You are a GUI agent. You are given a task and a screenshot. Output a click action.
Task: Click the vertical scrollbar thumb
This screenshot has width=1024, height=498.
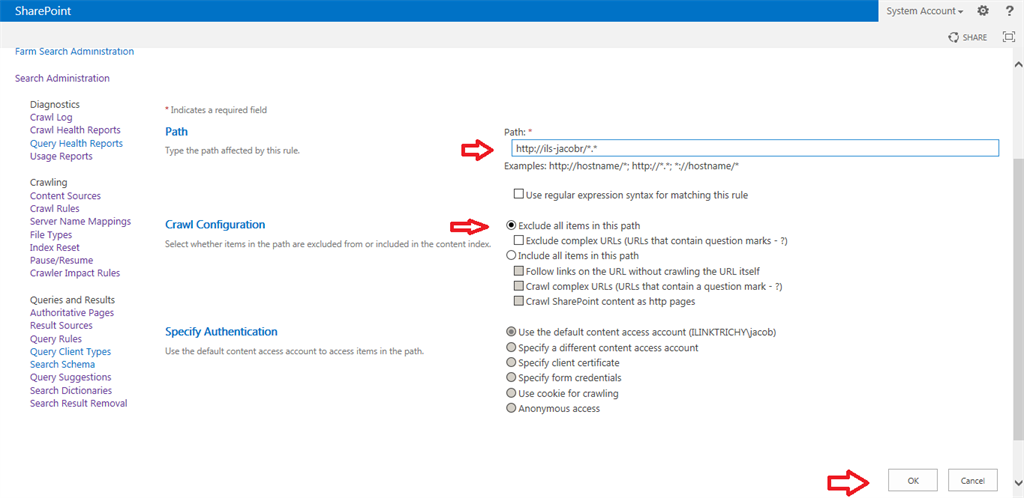[x=1017, y=299]
